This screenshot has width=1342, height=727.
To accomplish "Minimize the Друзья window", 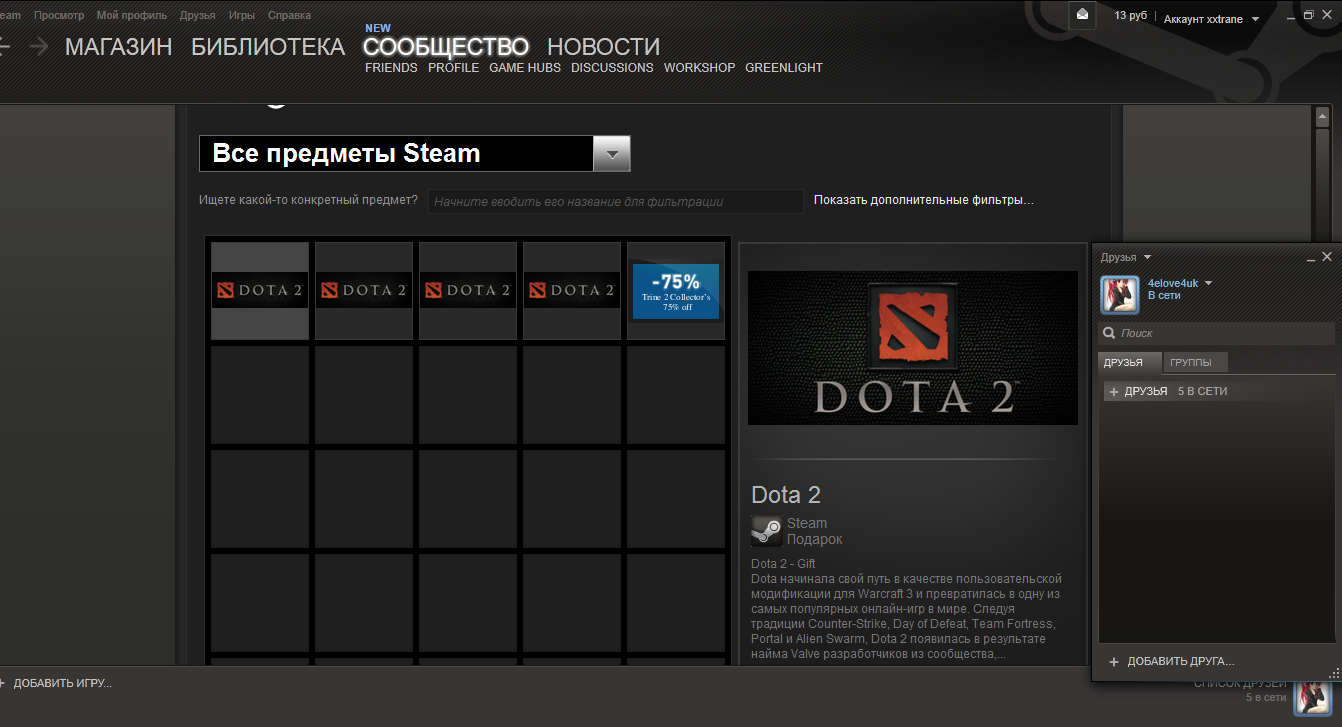I will [1311, 258].
